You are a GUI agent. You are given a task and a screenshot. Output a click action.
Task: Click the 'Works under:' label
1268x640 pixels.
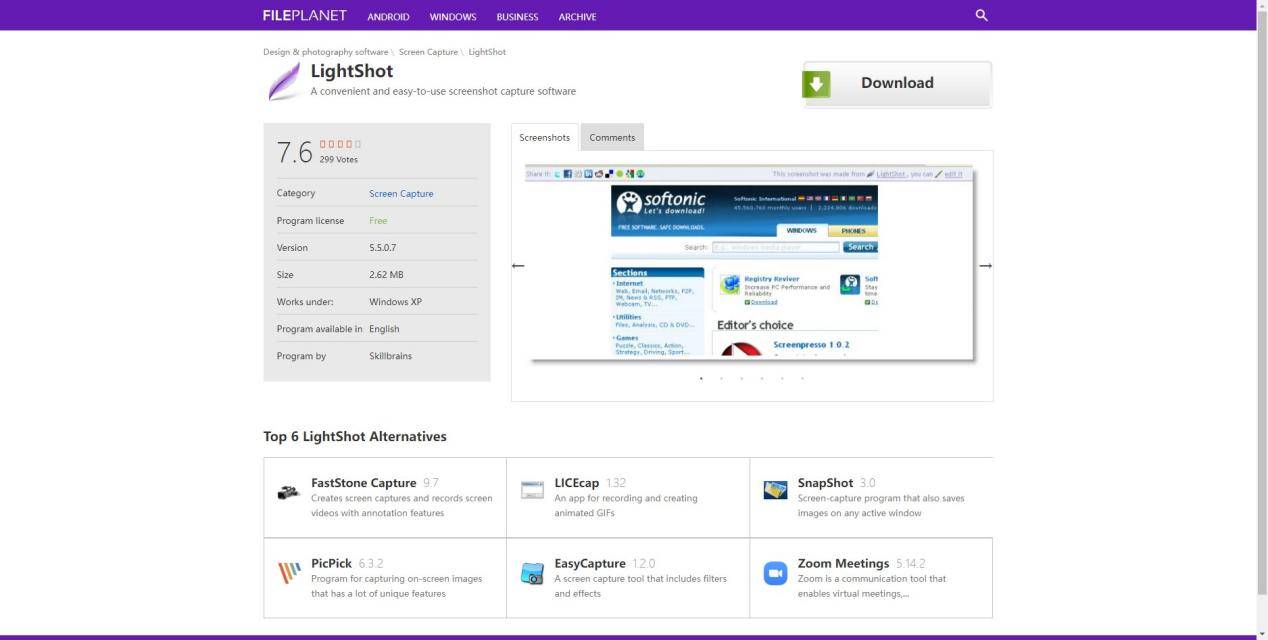[x=305, y=302]
